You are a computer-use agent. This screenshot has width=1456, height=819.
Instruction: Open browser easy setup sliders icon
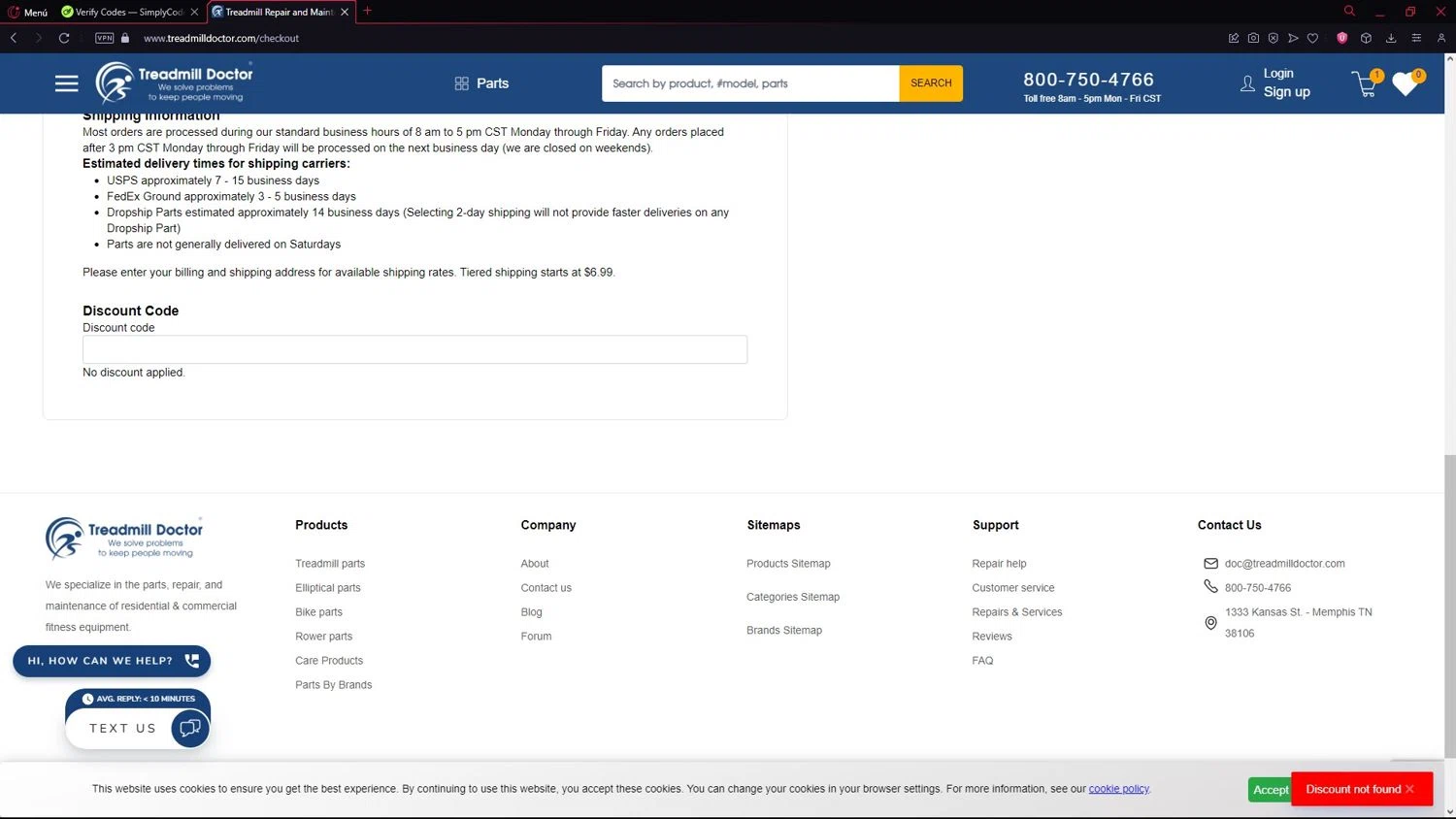[x=1416, y=38]
